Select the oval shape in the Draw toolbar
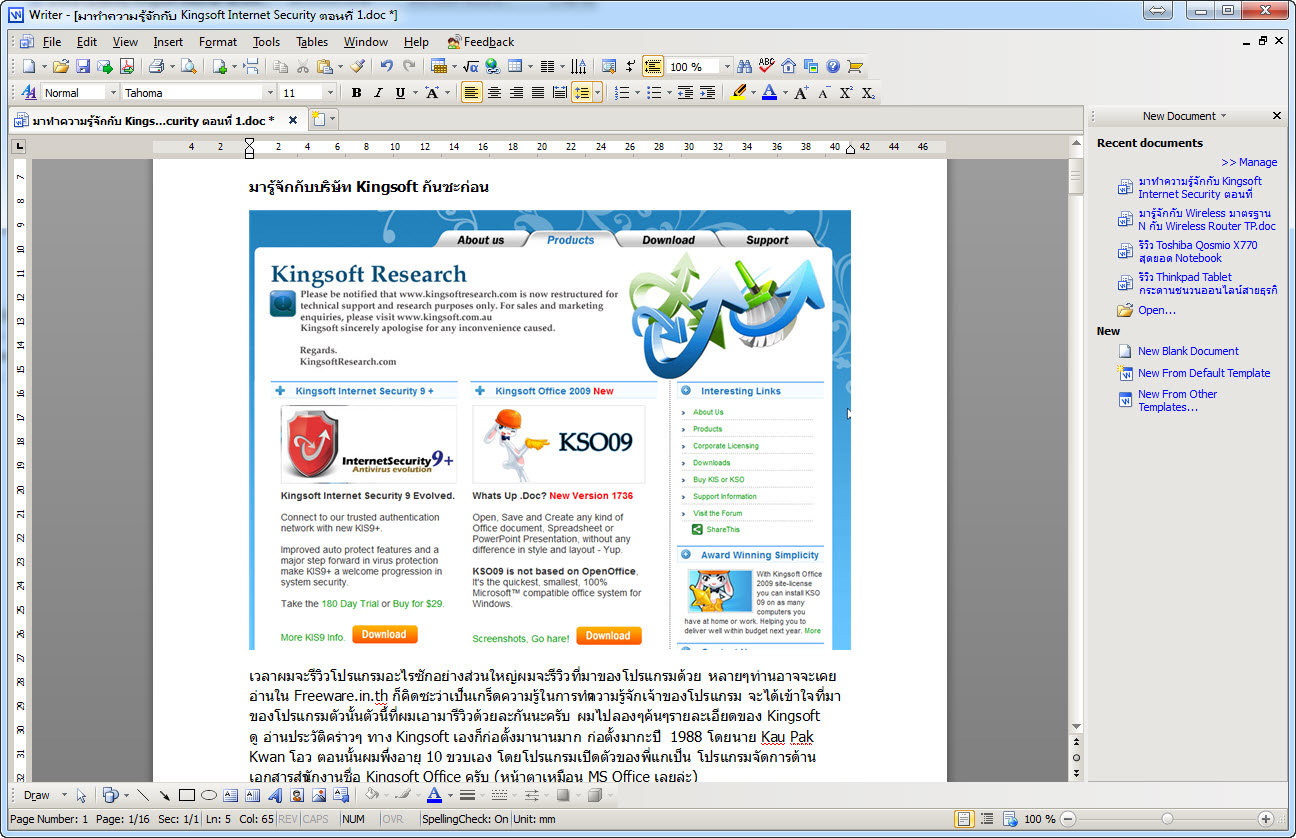The width and height of the screenshot is (1296, 838). (208, 796)
